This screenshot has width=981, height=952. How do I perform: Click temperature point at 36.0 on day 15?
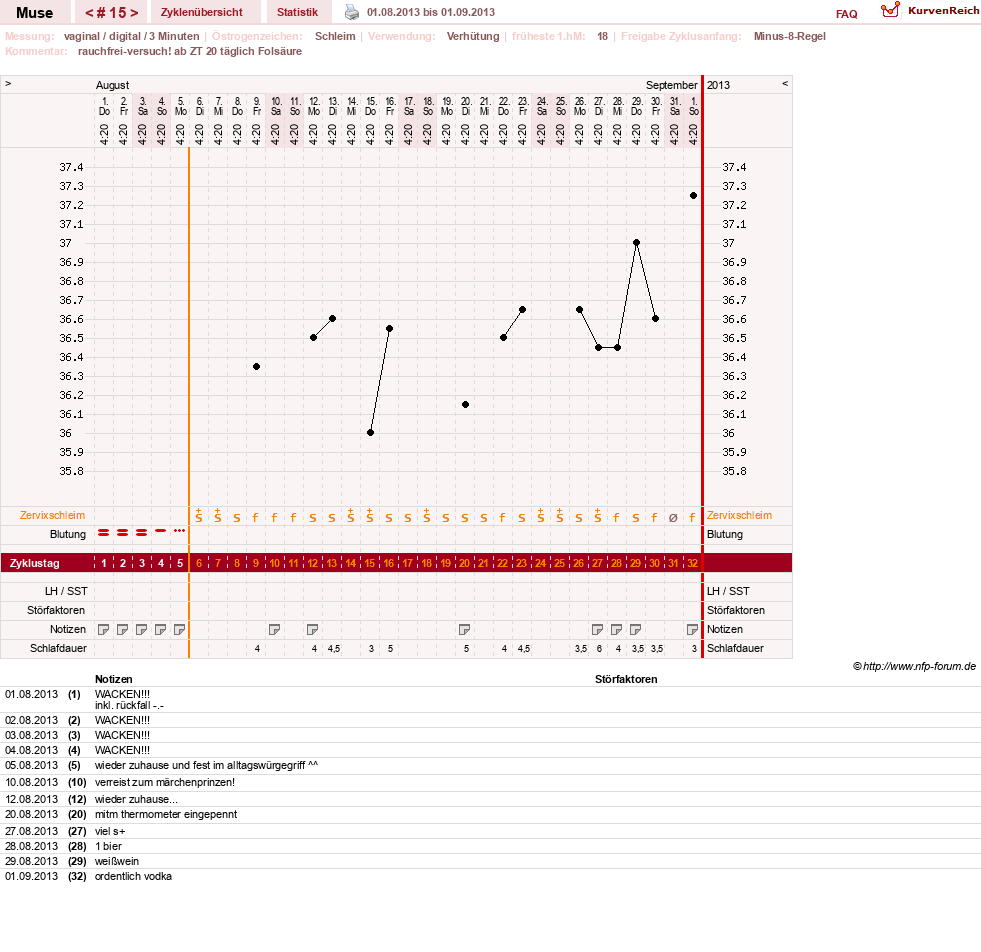click(x=370, y=433)
